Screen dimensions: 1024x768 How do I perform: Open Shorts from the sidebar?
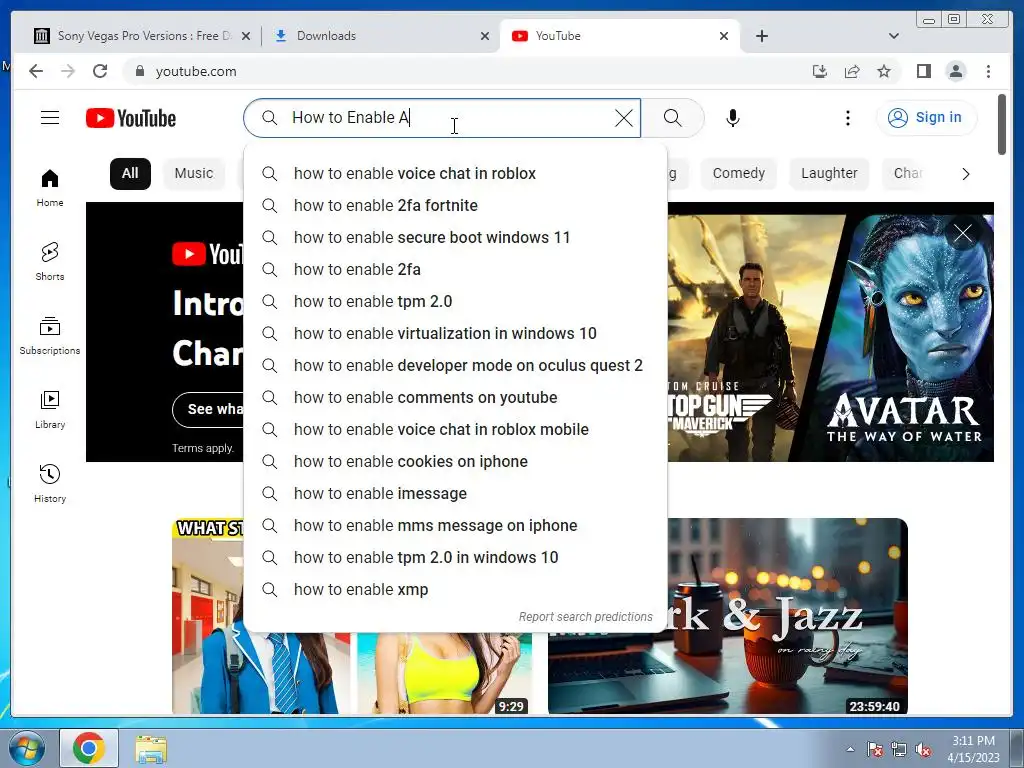(50, 262)
